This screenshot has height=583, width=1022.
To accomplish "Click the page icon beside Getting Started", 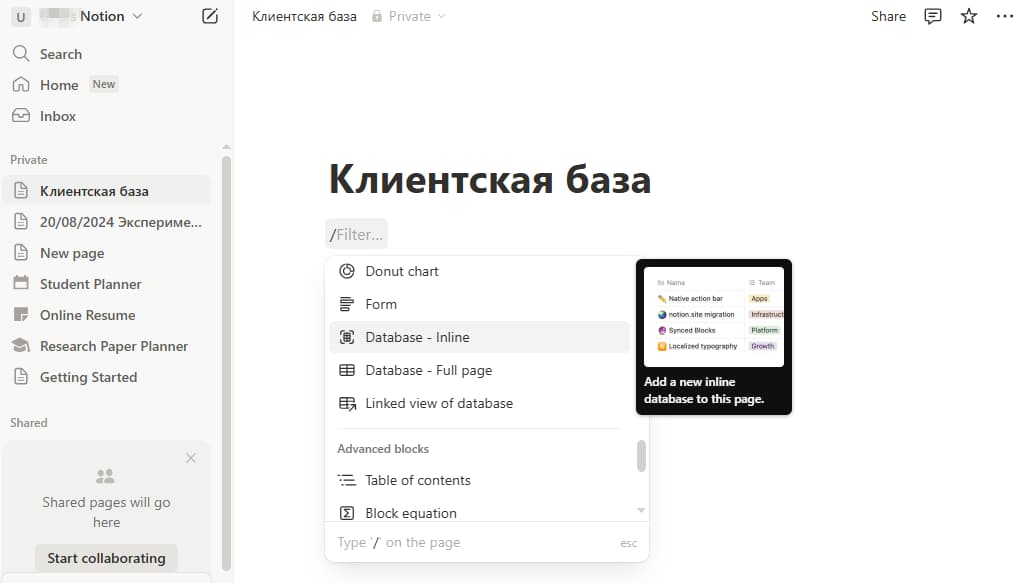I will 21,376.
